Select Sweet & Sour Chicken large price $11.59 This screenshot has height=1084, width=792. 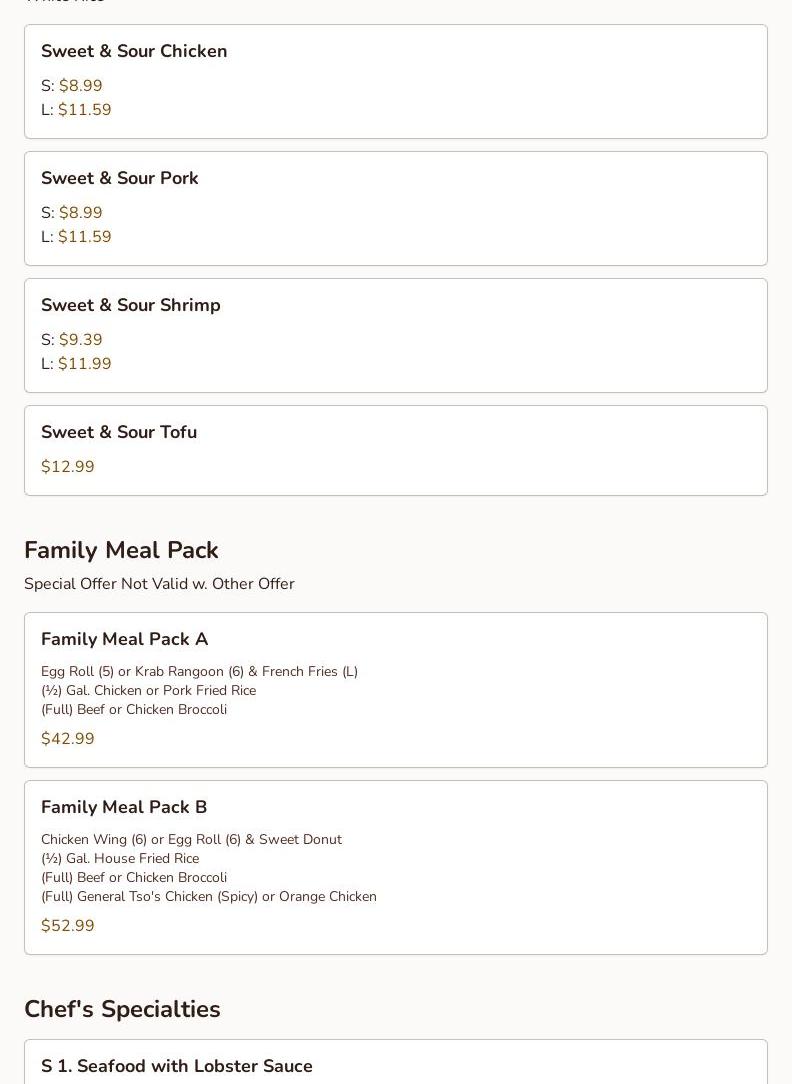(x=76, y=110)
